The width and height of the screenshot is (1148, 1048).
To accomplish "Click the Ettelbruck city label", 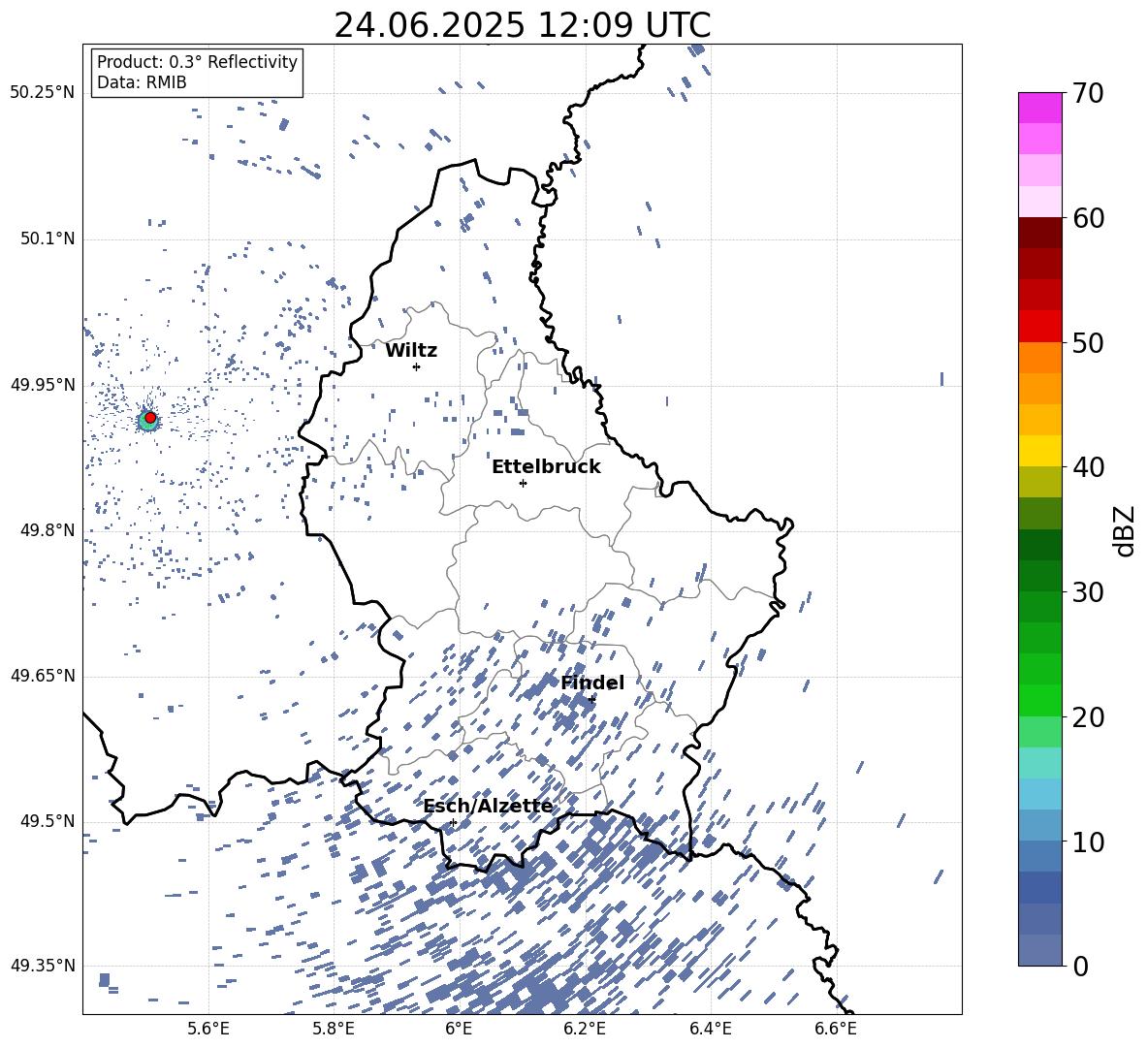I will (x=546, y=467).
